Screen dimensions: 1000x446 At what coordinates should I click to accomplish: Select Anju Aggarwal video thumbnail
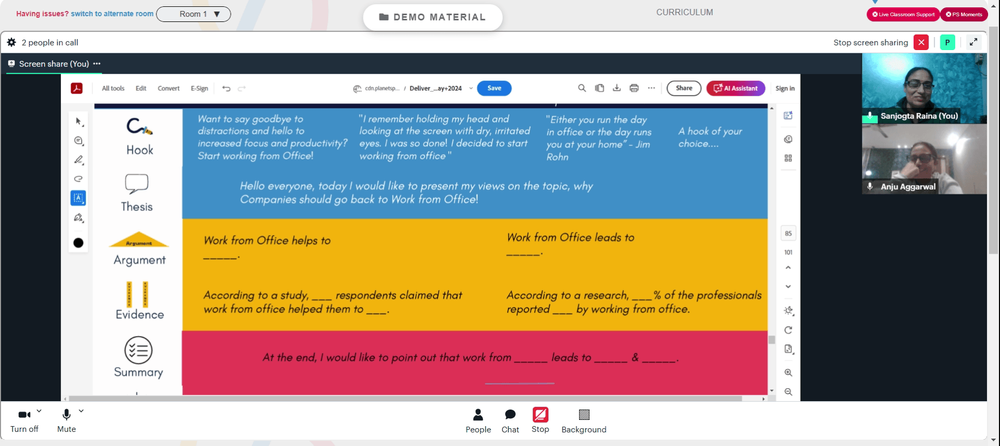tap(924, 159)
